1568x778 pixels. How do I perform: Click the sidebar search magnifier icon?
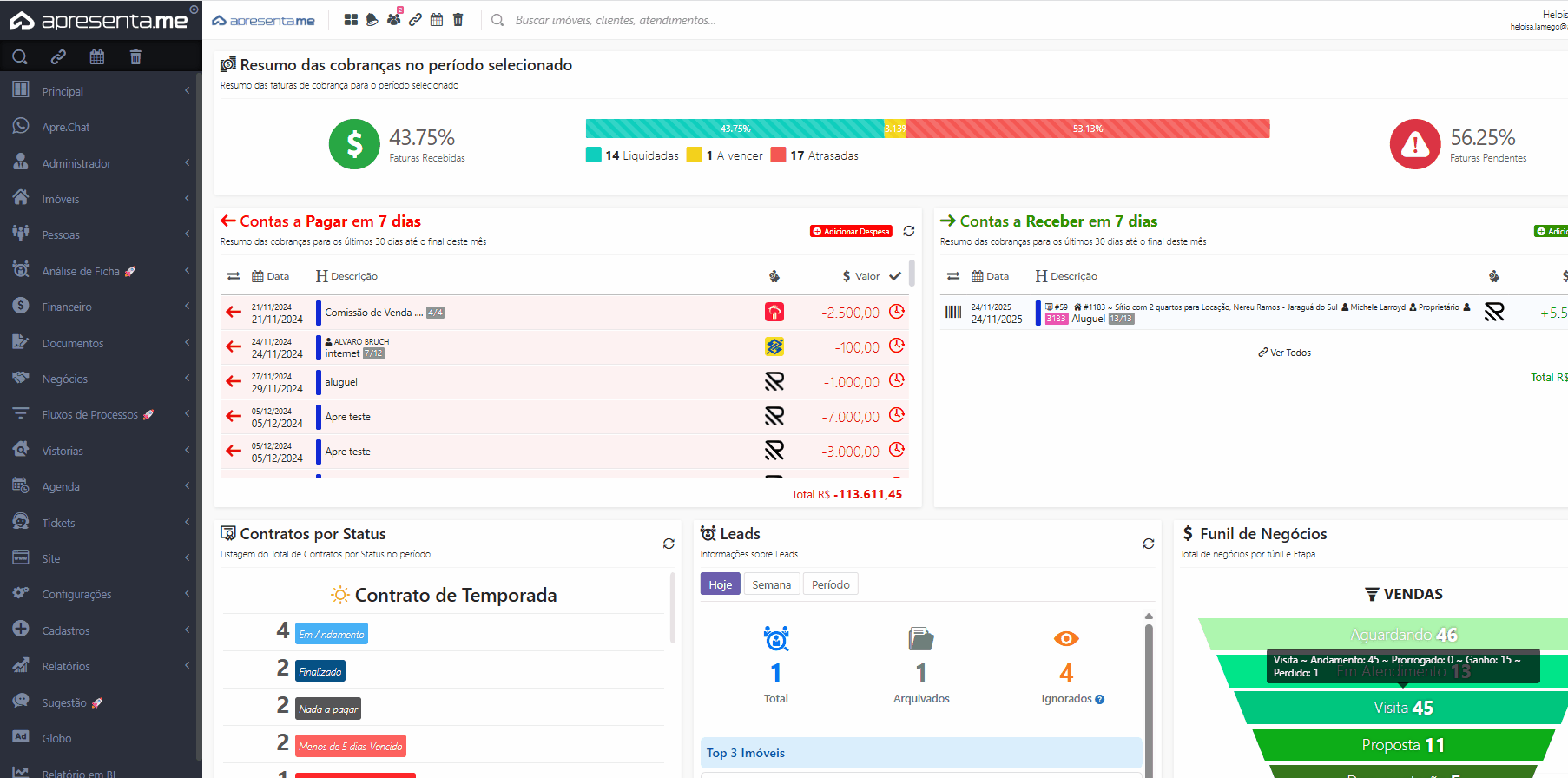click(x=20, y=57)
